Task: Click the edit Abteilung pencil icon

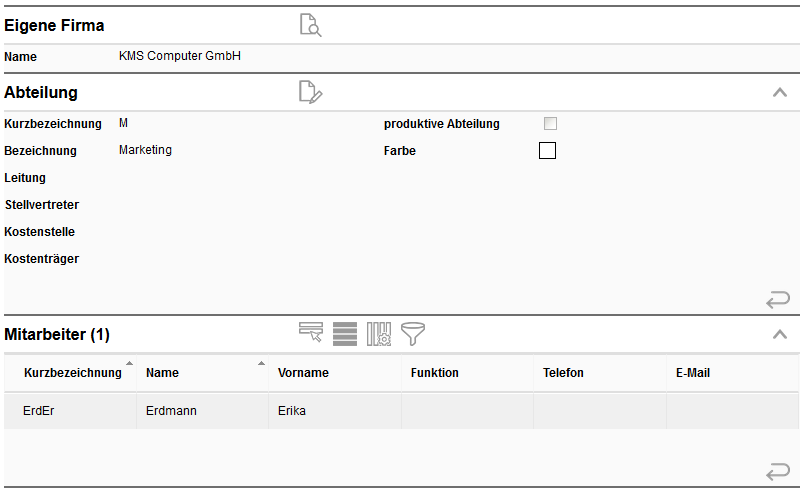Action: click(310, 93)
